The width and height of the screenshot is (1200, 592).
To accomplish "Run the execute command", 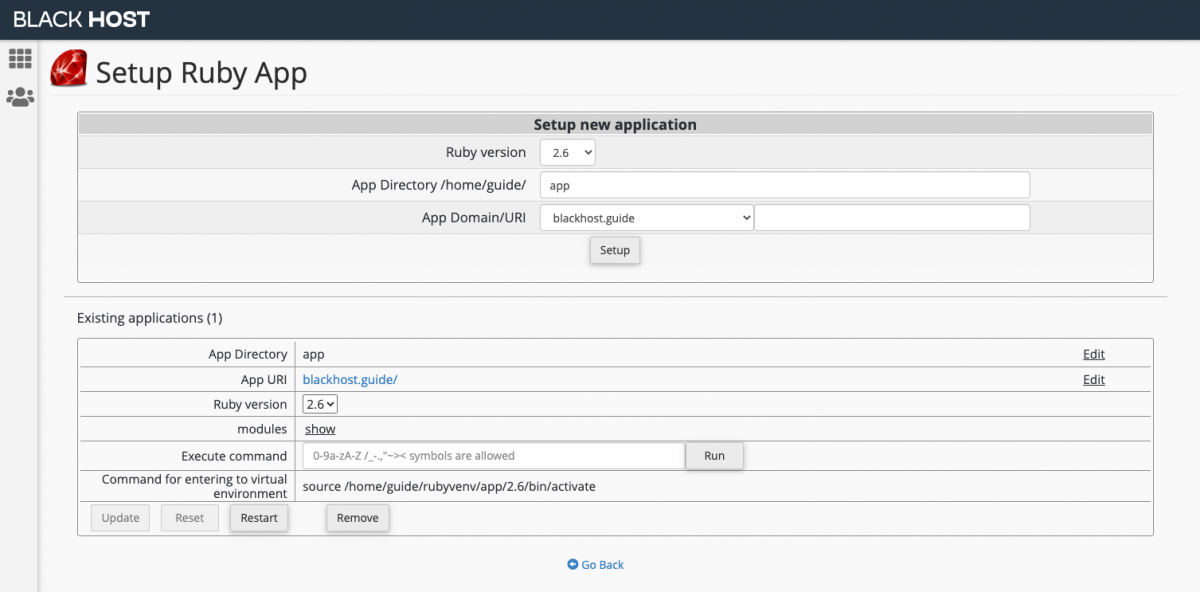I will [x=714, y=455].
